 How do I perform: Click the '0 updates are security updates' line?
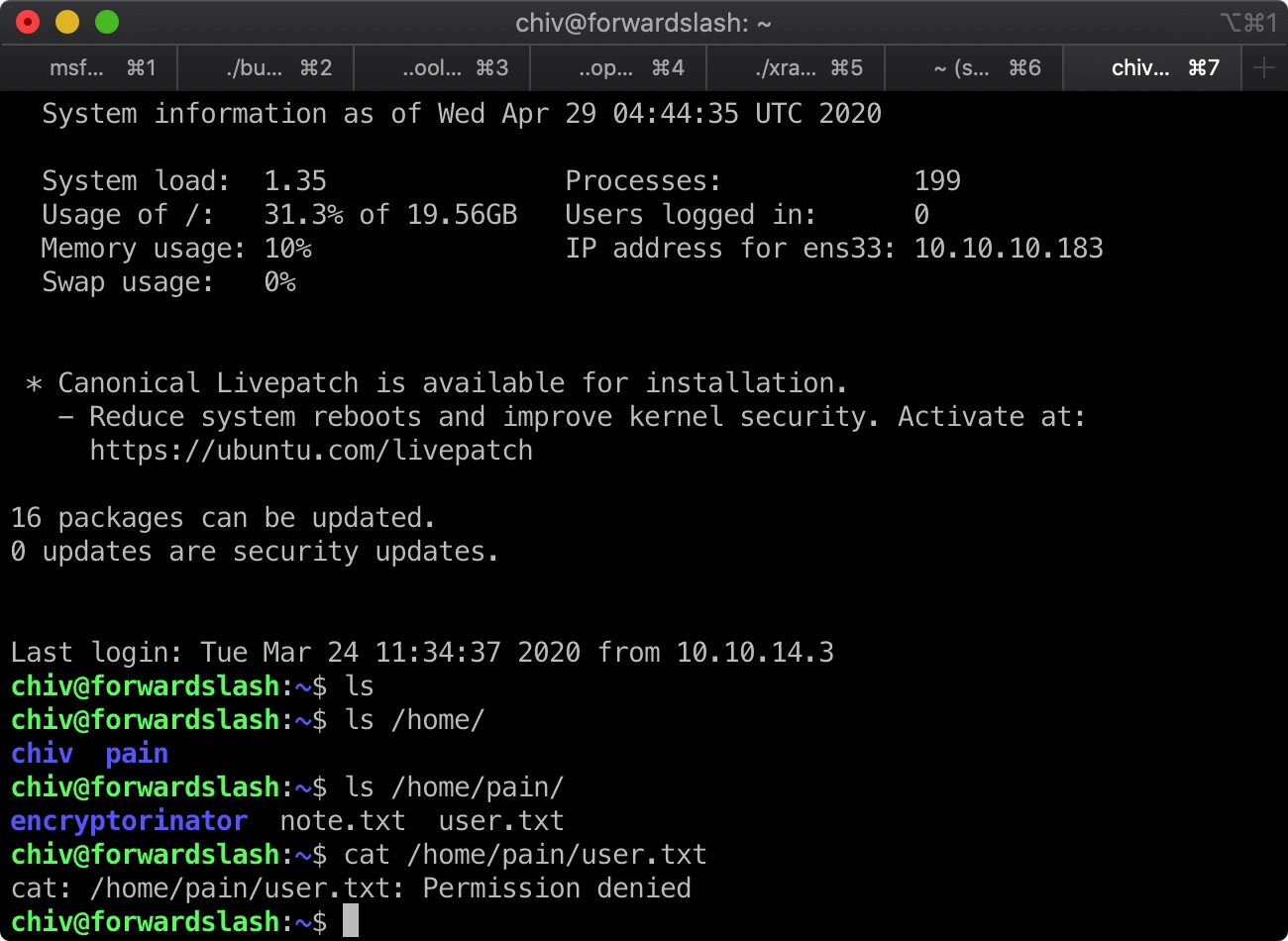[255, 552]
